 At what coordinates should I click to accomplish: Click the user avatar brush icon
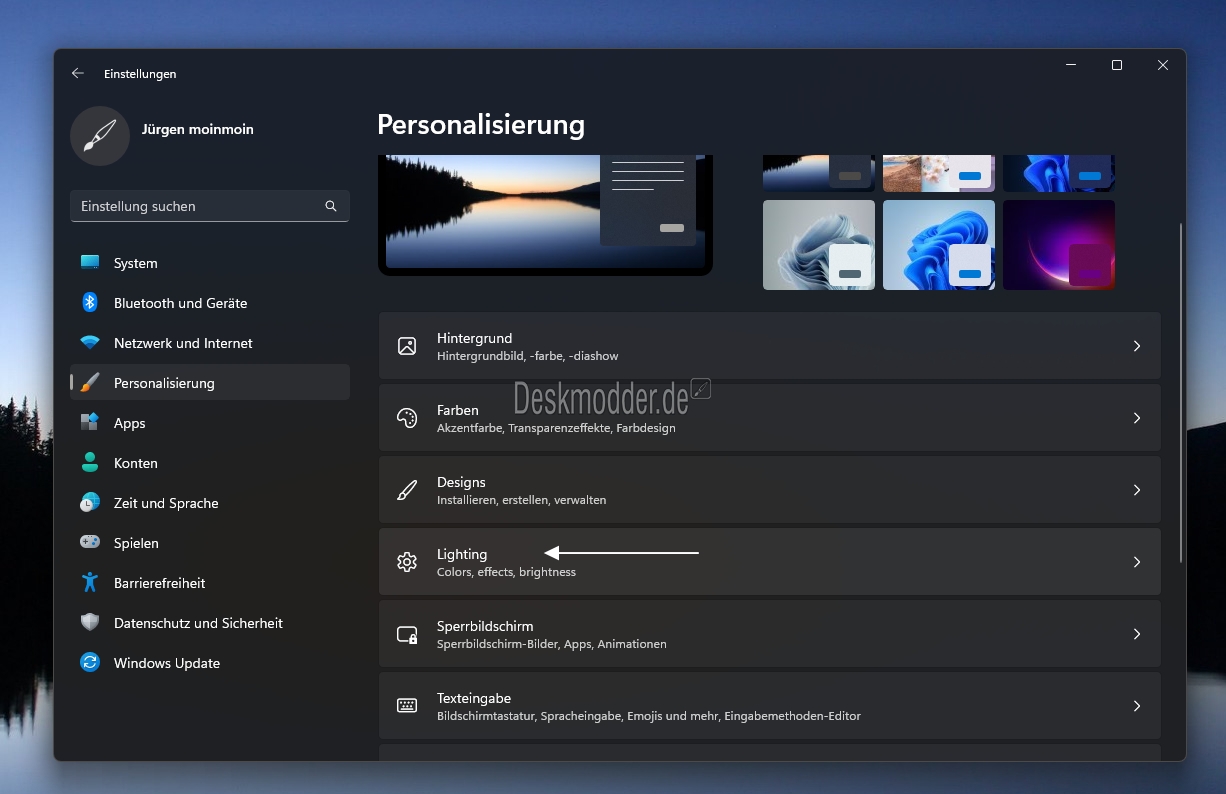100,135
